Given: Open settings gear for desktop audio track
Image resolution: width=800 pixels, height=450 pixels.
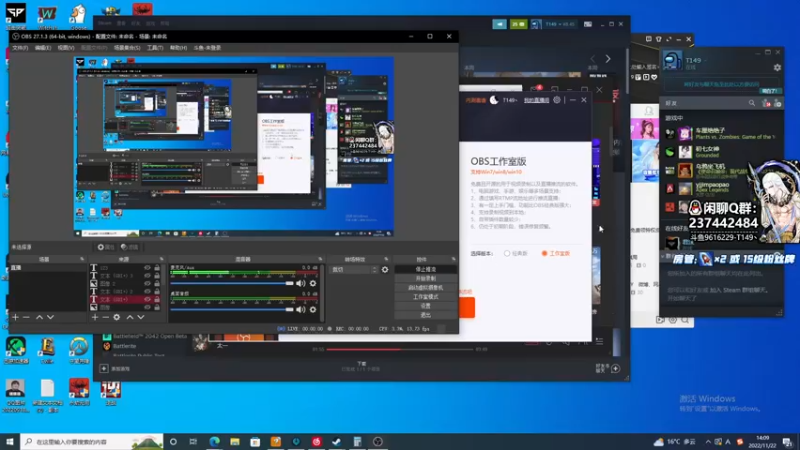Looking at the screenshot, I should [x=313, y=309].
